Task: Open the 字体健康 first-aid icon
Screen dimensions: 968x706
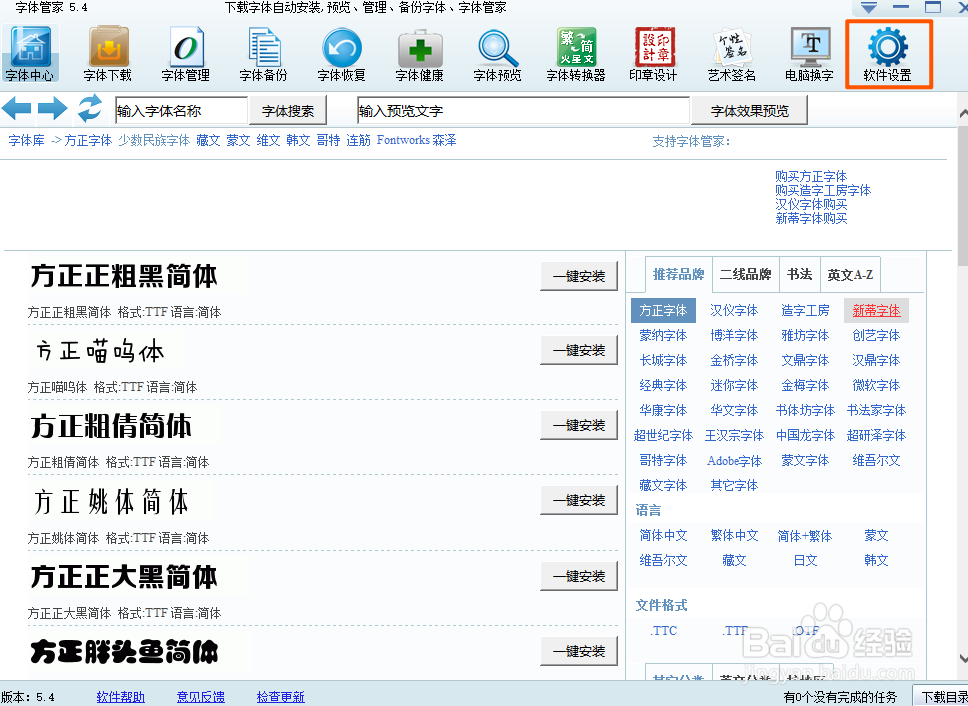Action: (x=420, y=54)
